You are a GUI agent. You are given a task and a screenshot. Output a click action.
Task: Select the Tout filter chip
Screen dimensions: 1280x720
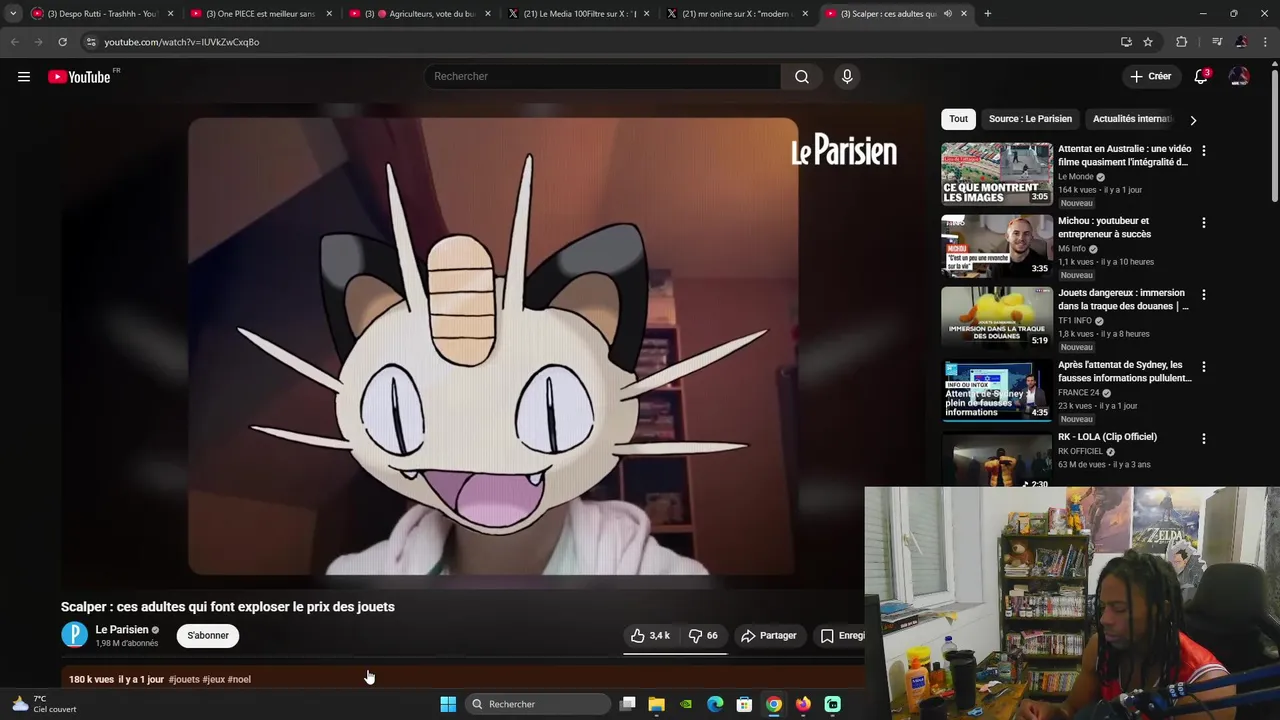point(958,119)
